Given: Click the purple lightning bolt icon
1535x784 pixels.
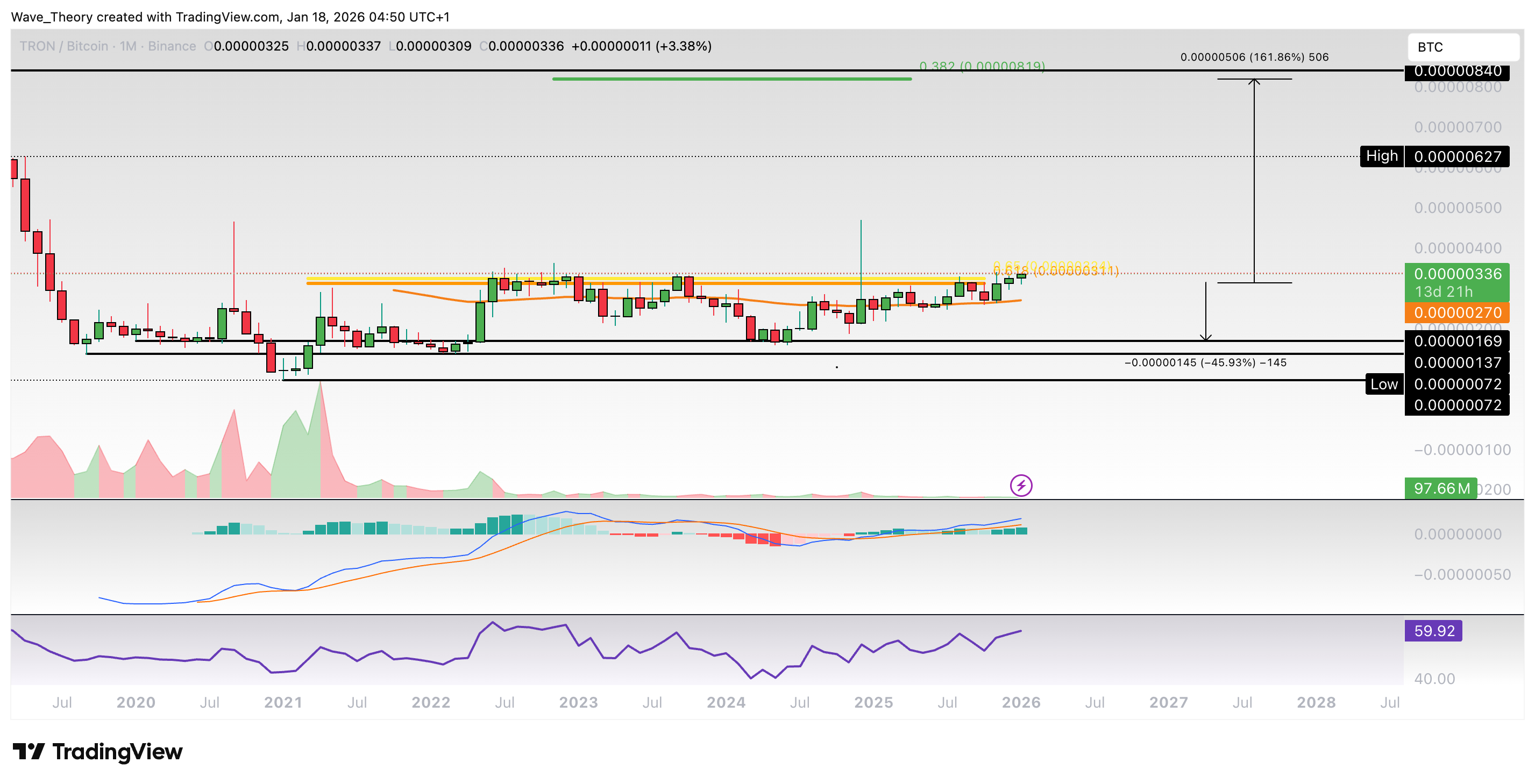Looking at the screenshot, I should click(x=1021, y=486).
